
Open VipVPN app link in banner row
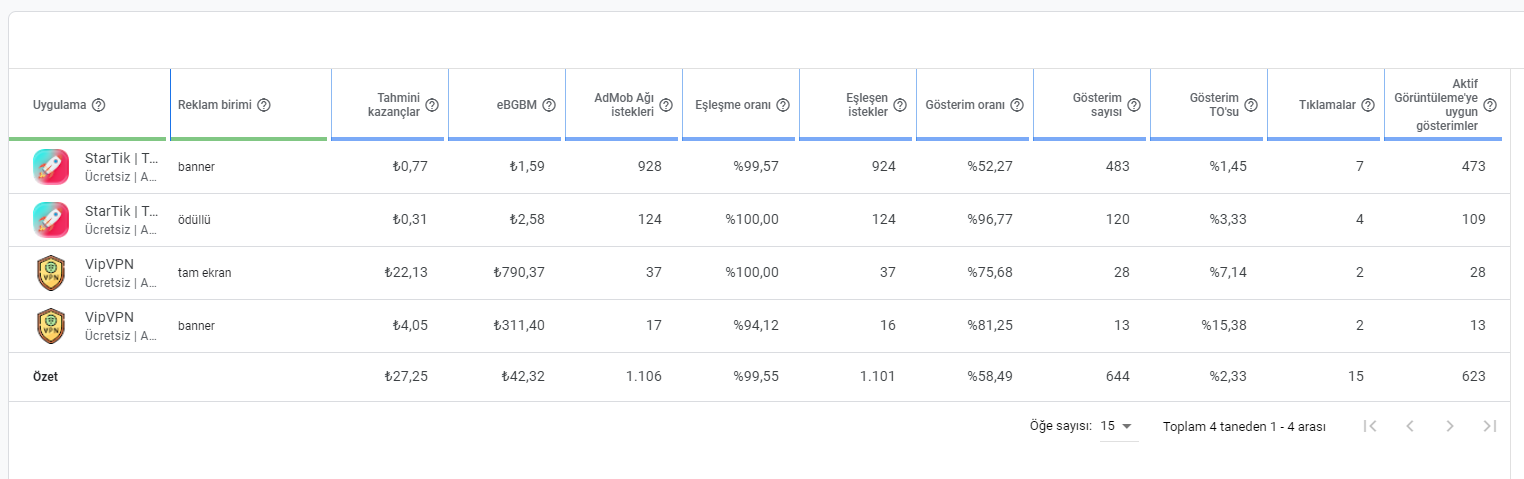point(110,317)
